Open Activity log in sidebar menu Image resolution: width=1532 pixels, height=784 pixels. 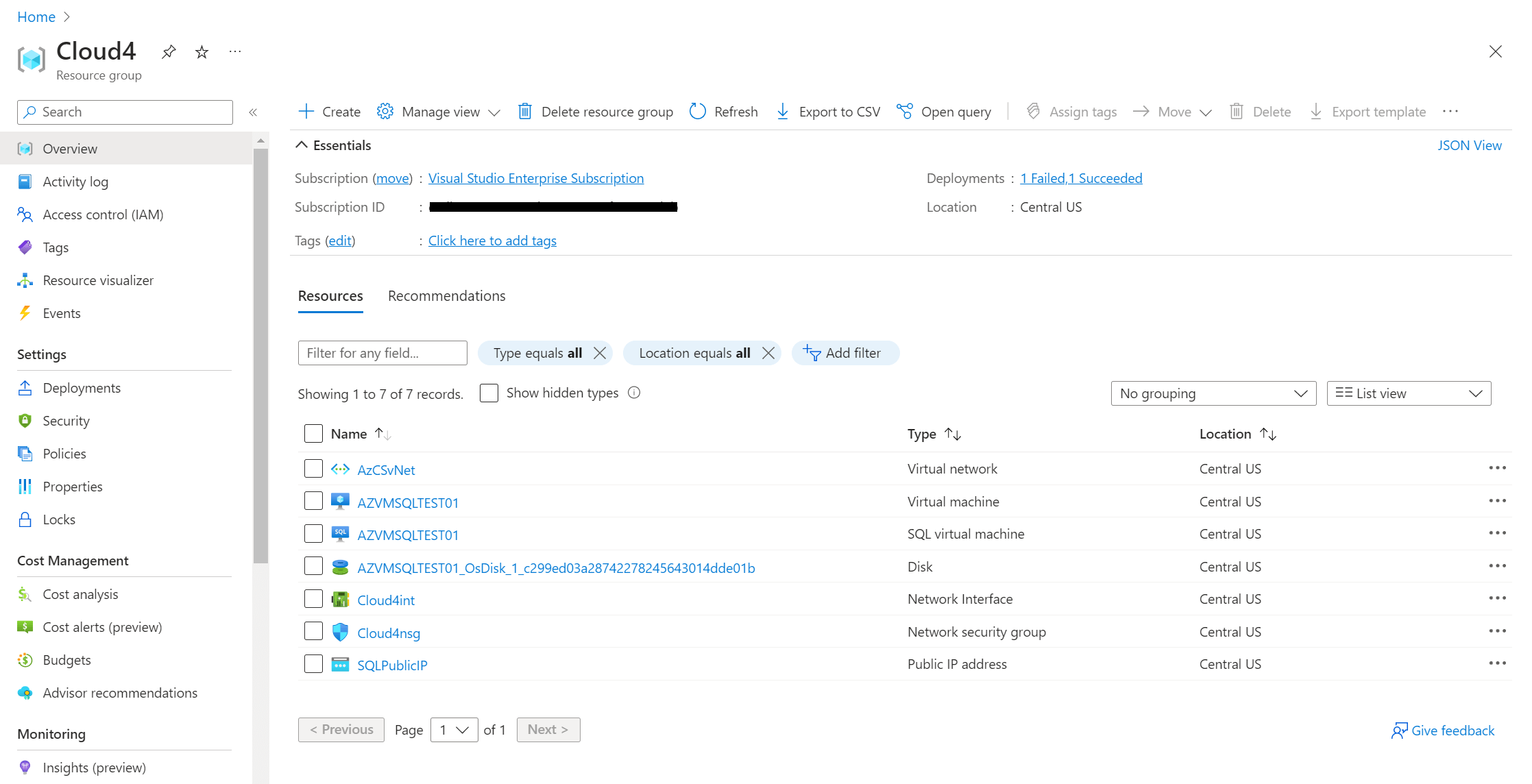[x=75, y=182]
